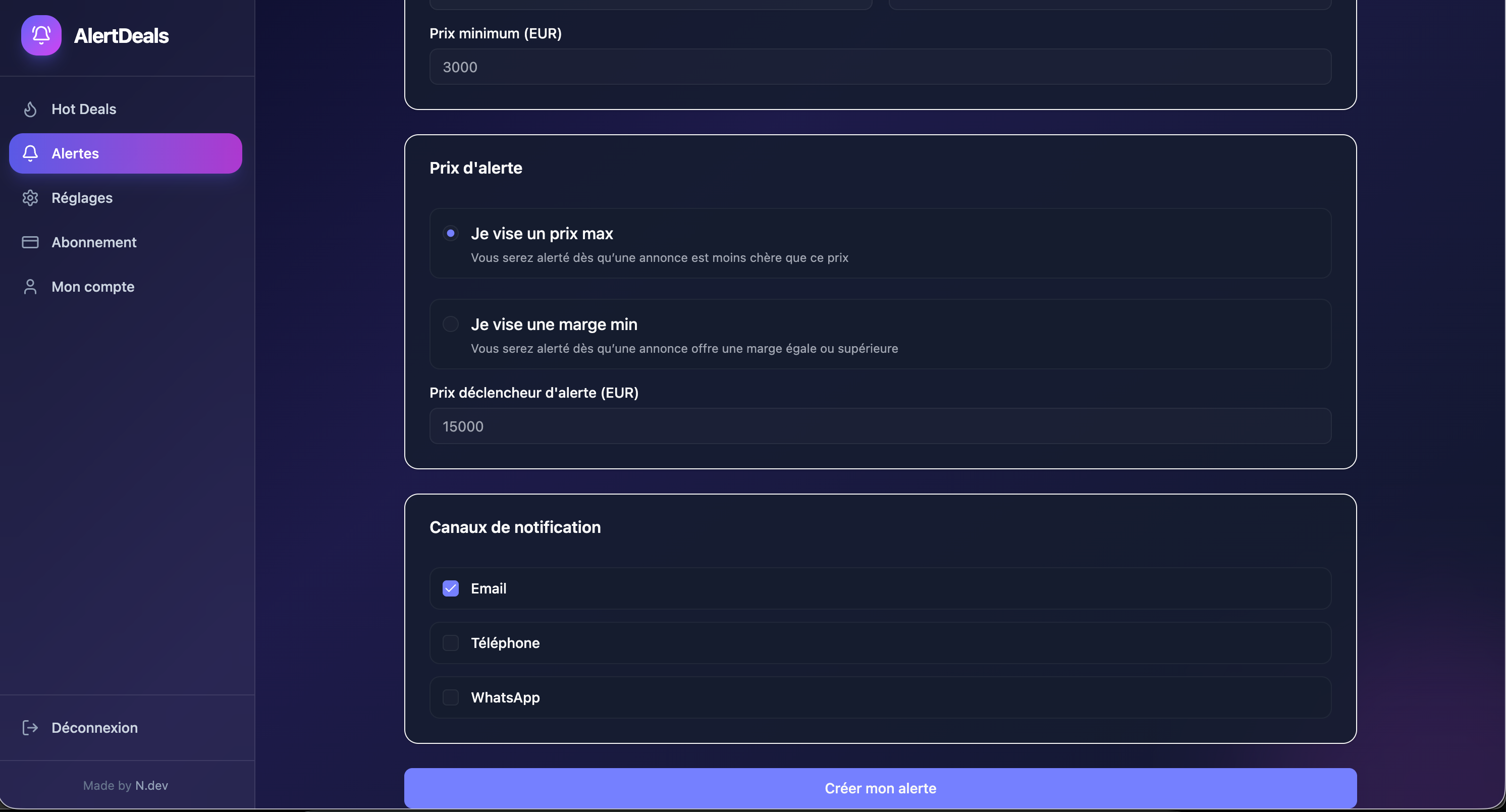Focus the Prix déclencheur d'alerte field
Image resolution: width=1506 pixels, height=812 pixels.
tap(880, 426)
